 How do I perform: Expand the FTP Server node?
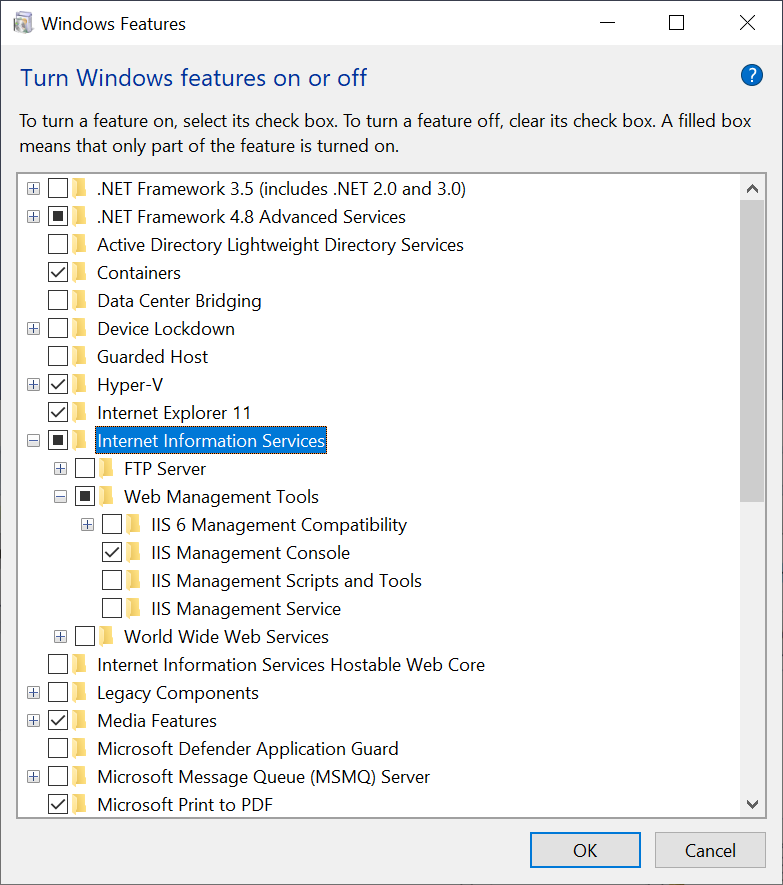pos(60,468)
